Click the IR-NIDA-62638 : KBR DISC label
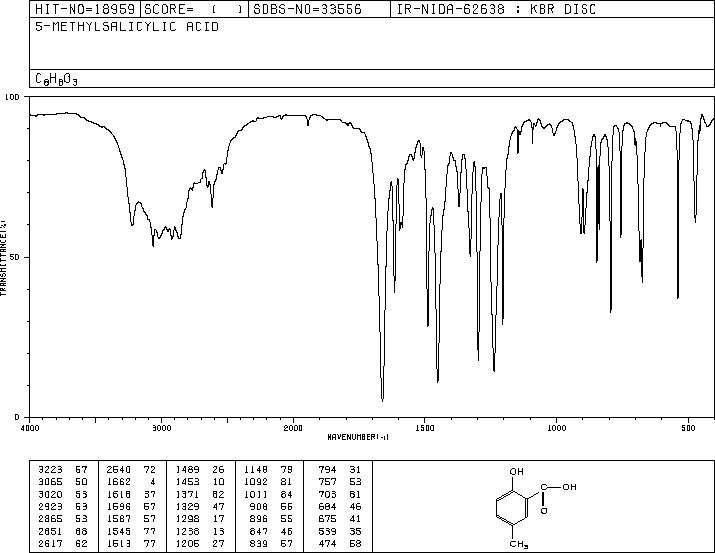 (x=496, y=9)
